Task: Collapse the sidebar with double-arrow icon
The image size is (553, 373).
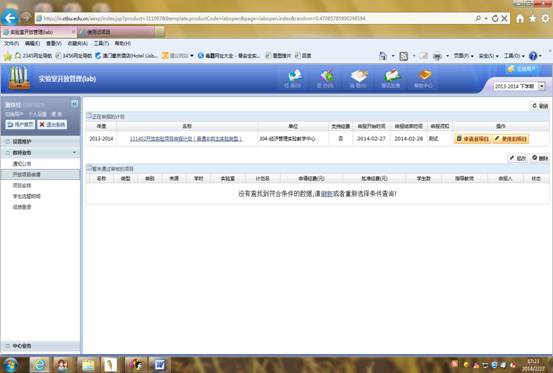Action: 74,103
